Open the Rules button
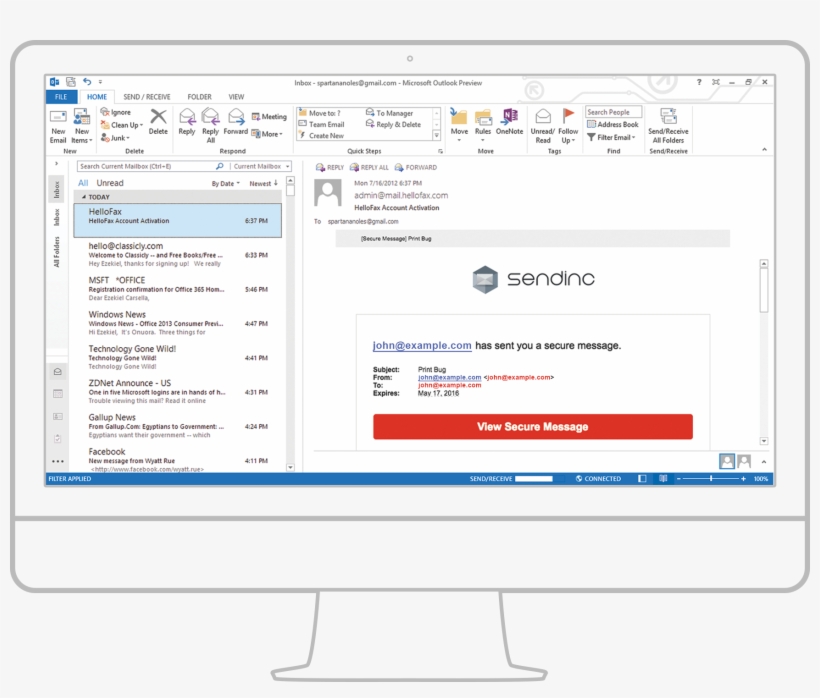 click(483, 125)
